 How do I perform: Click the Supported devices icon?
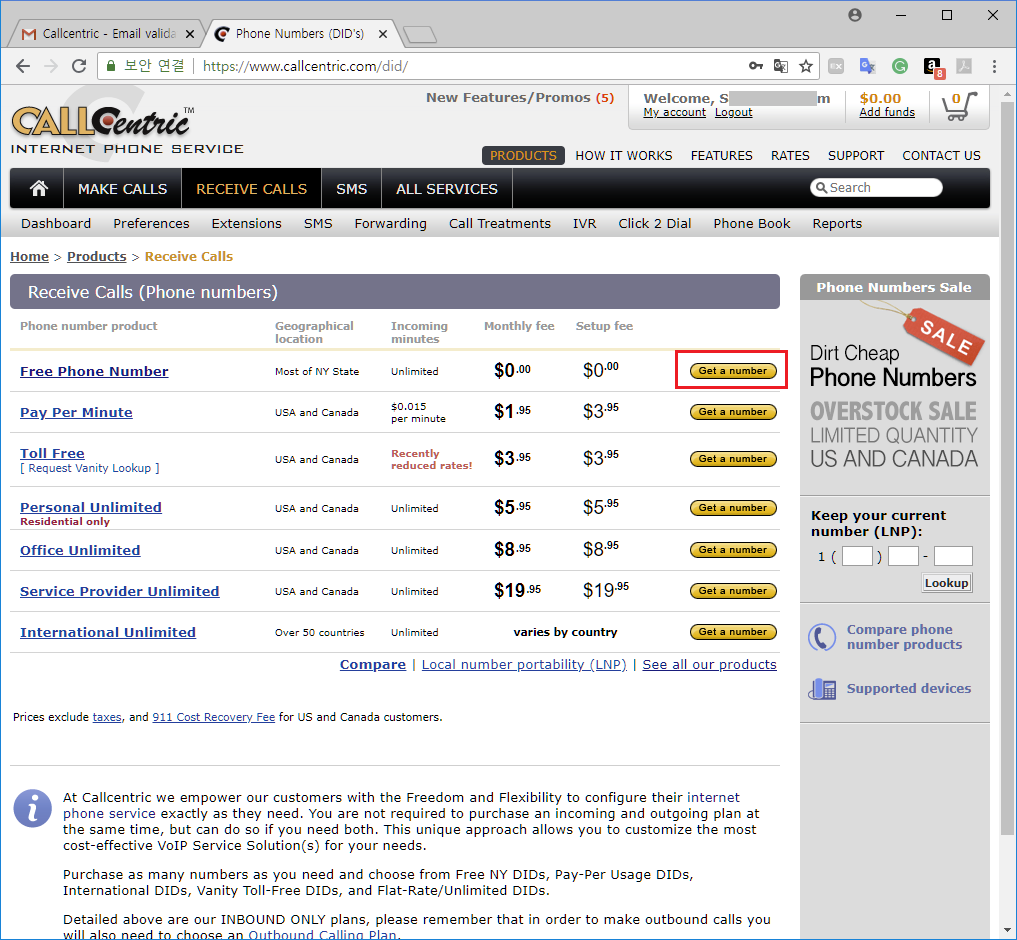click(821, 688)
